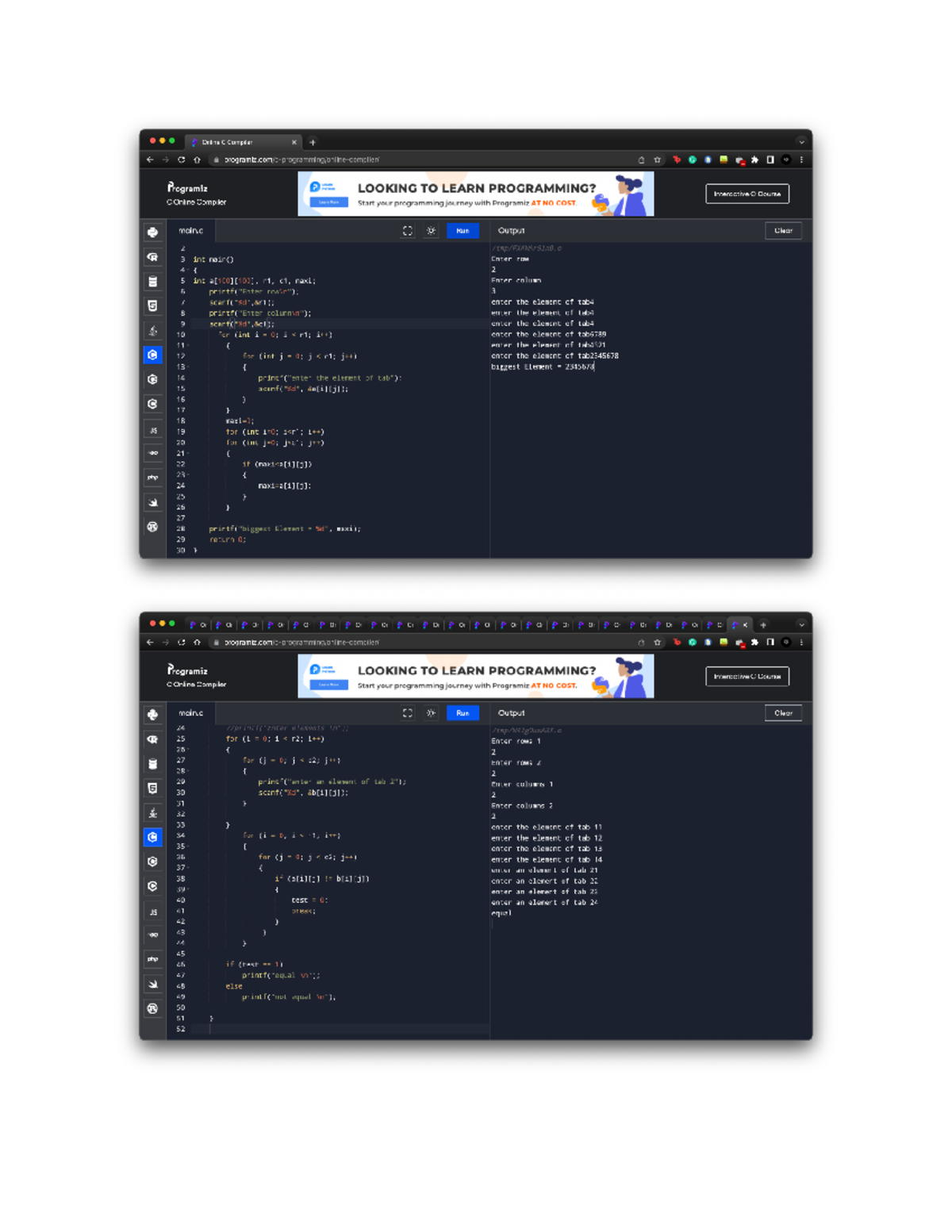Choose the JS icon in the single-tab window

point(153,430)
